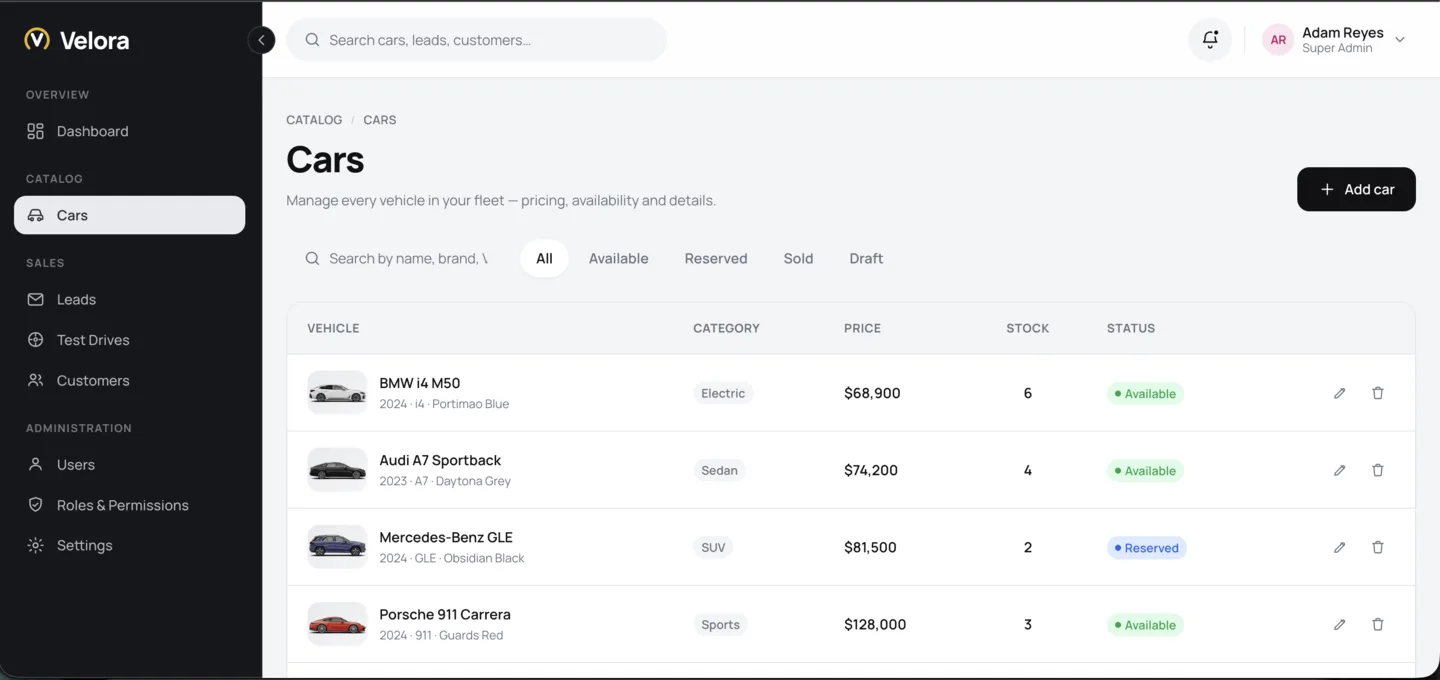
Task: Click the CATALOG breadcrumb link
Action: click(x=314, y=120)
